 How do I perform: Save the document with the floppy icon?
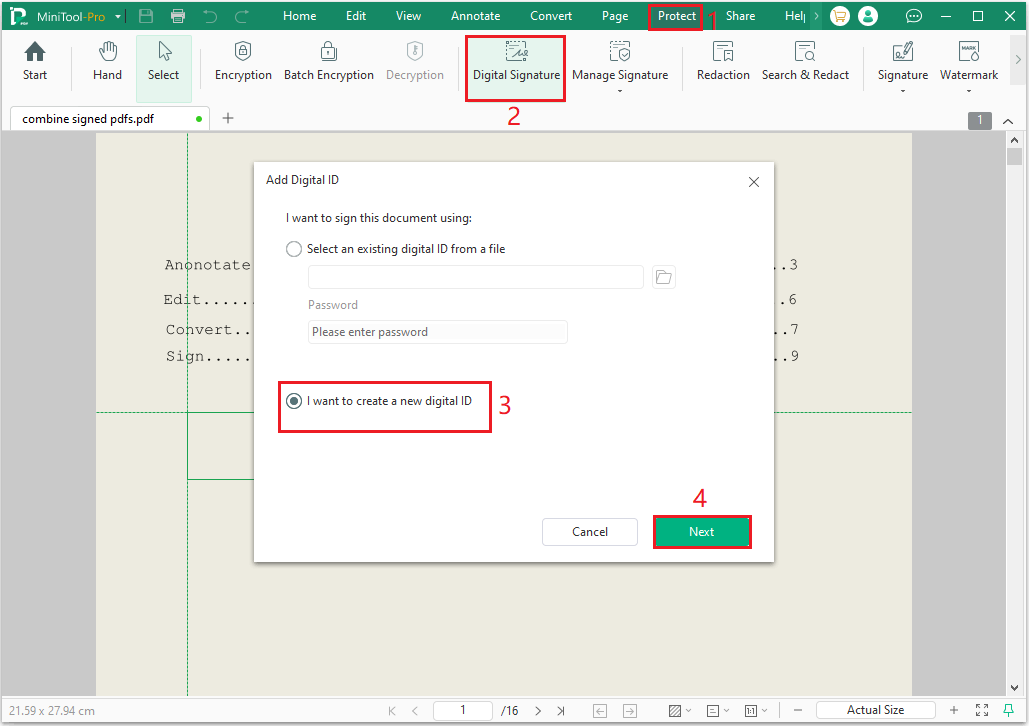pos(146,16)
